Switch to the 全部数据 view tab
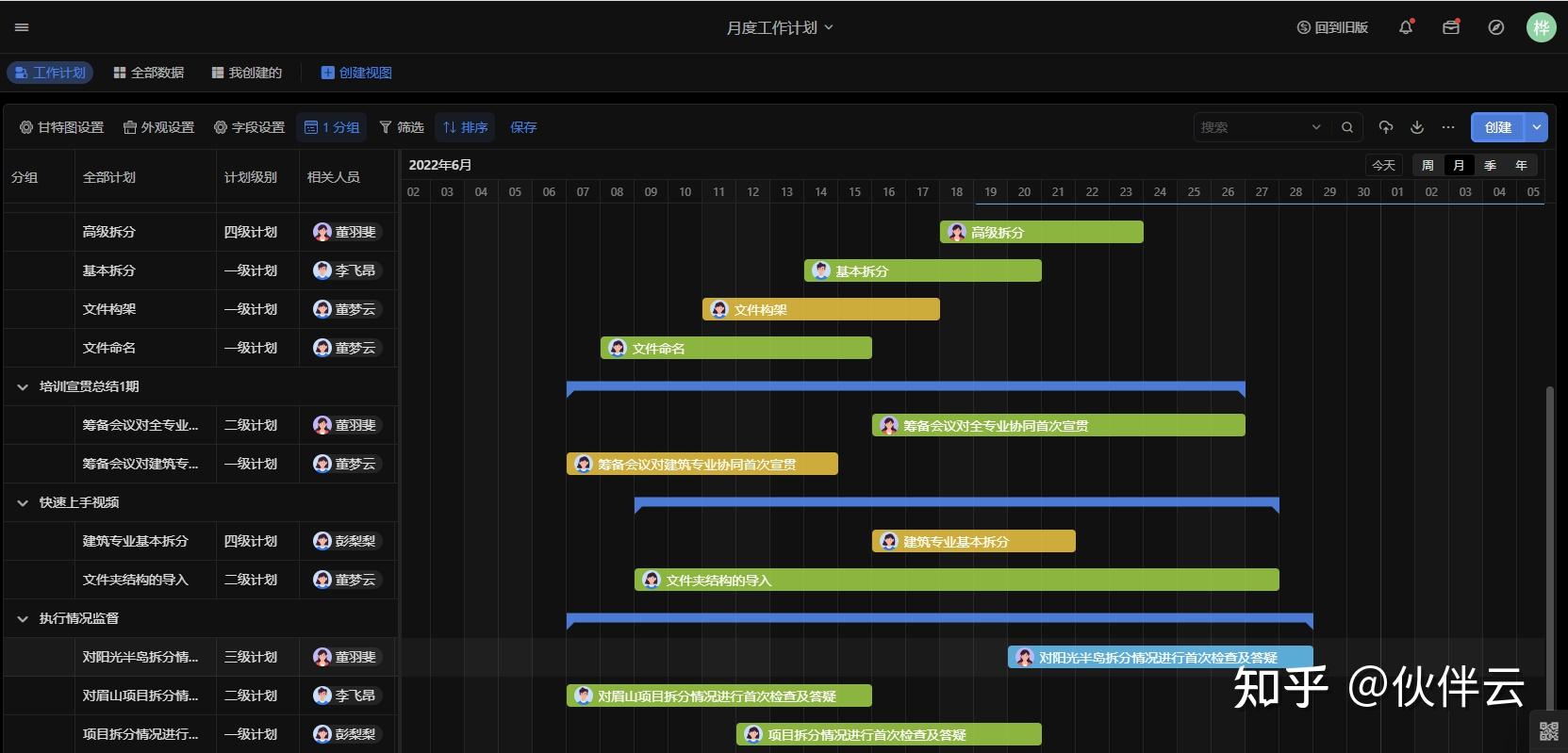1568x753 pixels. pyautogui.click(x=148, y=73)
